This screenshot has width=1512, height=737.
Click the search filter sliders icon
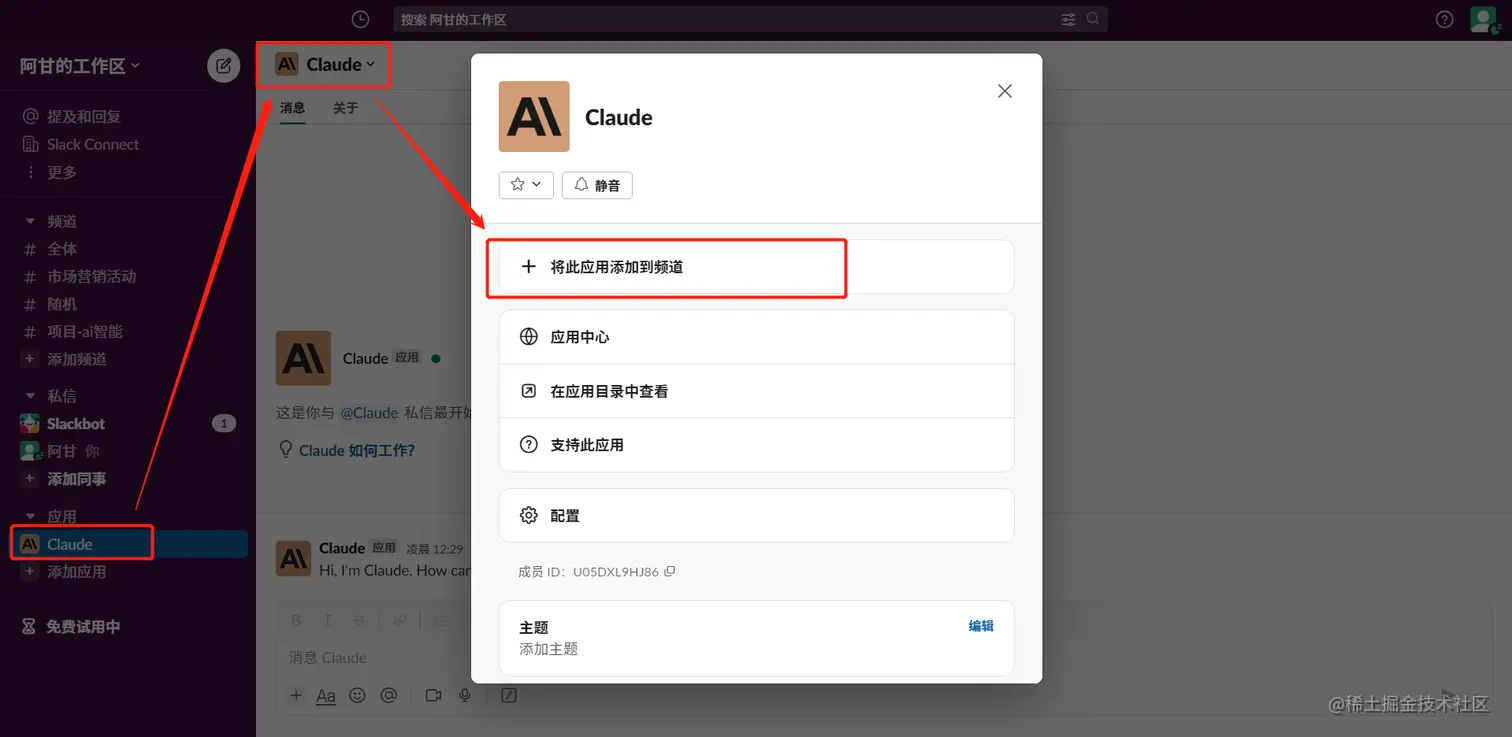1069,19
